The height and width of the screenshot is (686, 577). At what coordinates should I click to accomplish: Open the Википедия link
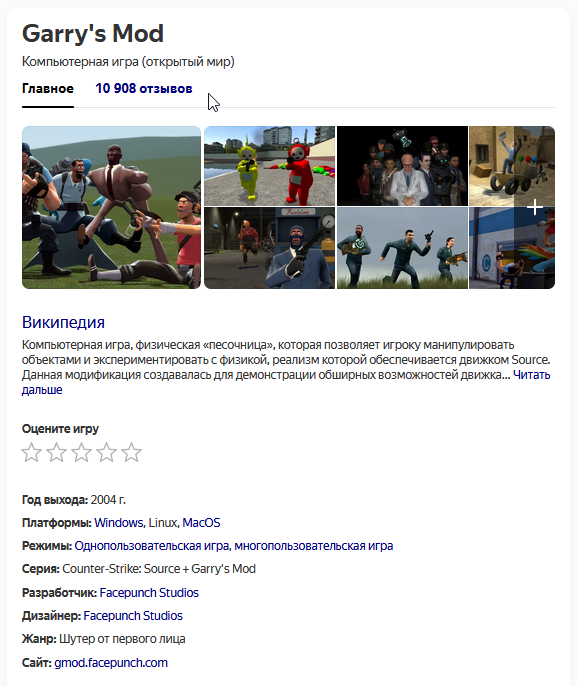tap(63, 322)
